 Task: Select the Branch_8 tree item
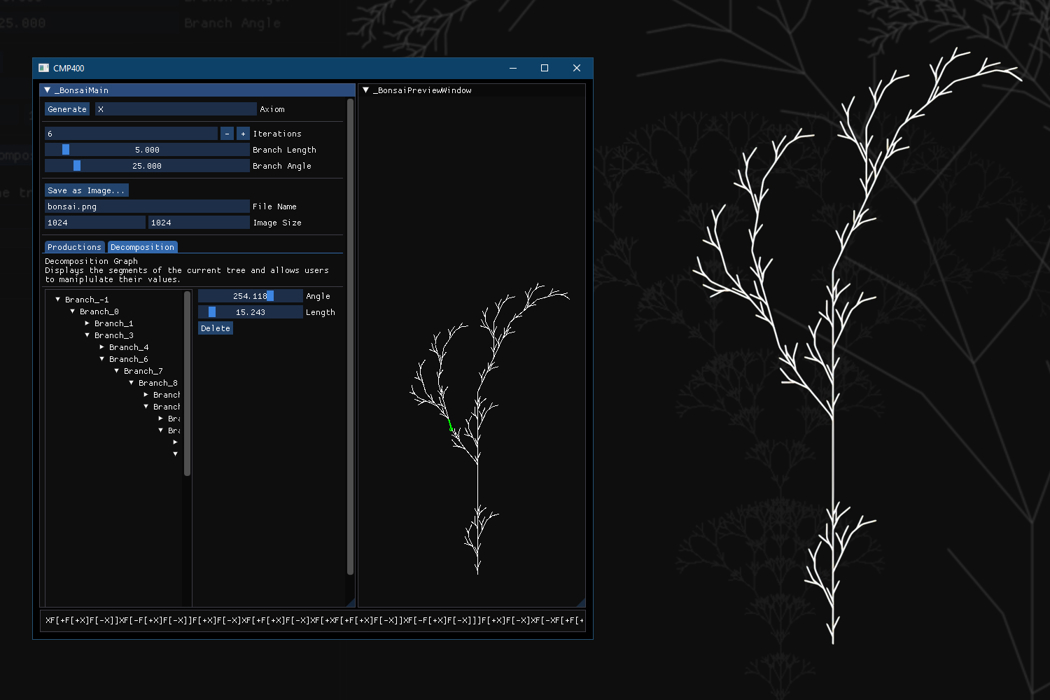tap(158, 383)
